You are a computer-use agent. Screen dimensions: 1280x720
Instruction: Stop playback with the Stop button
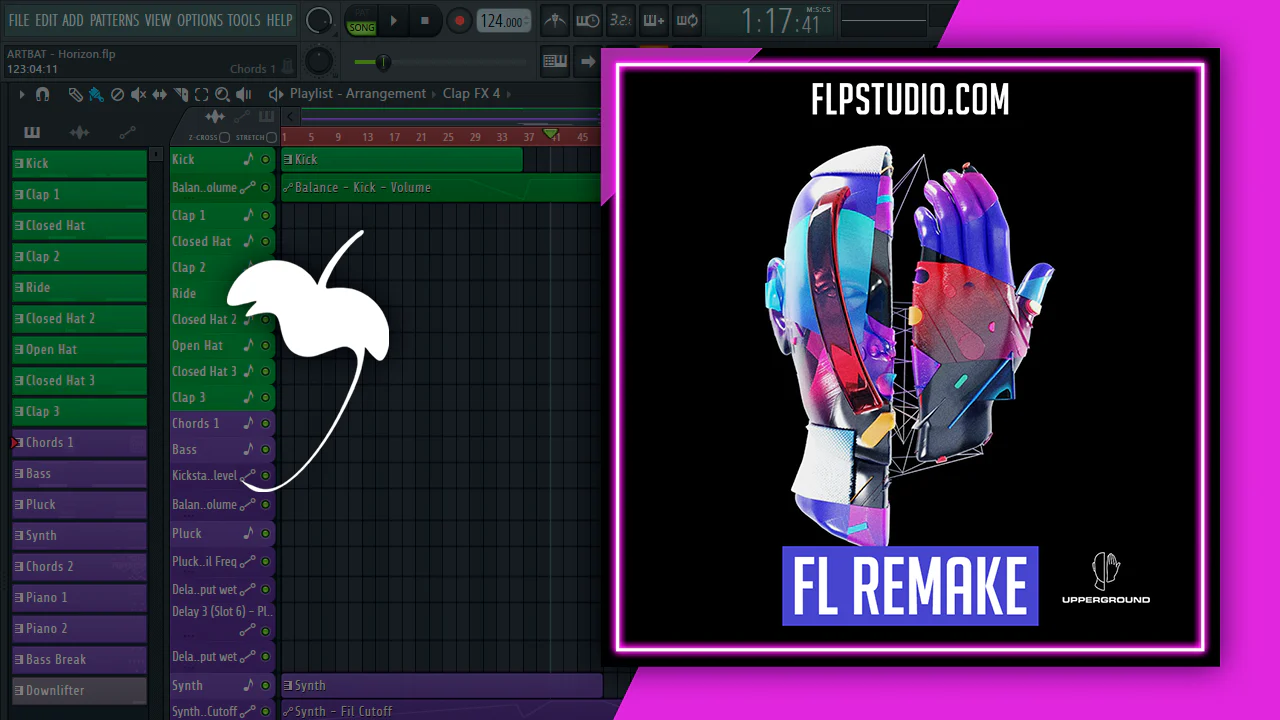[x=425, y=20]
